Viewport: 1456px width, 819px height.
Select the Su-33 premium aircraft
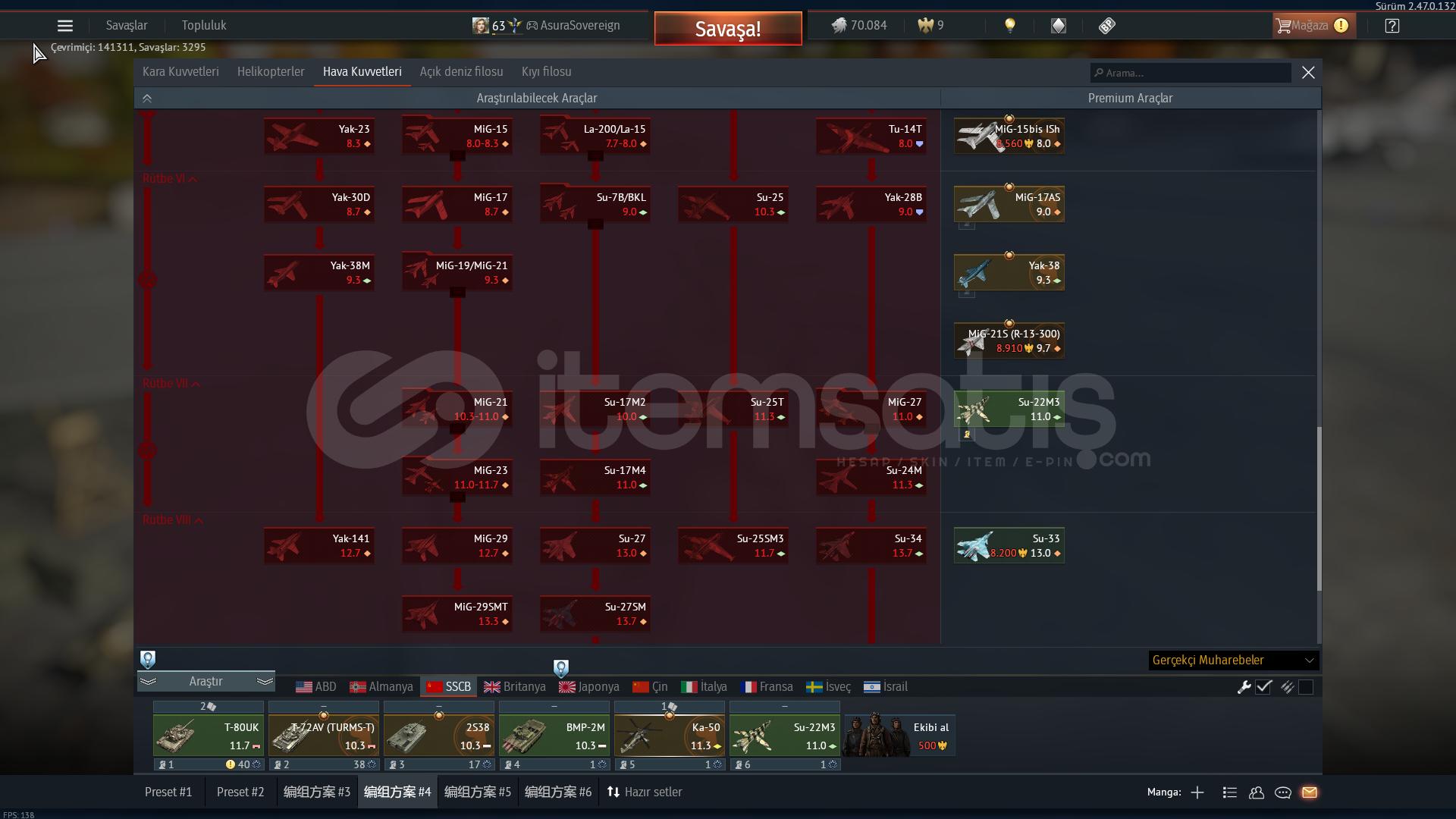pos(1009,546)
